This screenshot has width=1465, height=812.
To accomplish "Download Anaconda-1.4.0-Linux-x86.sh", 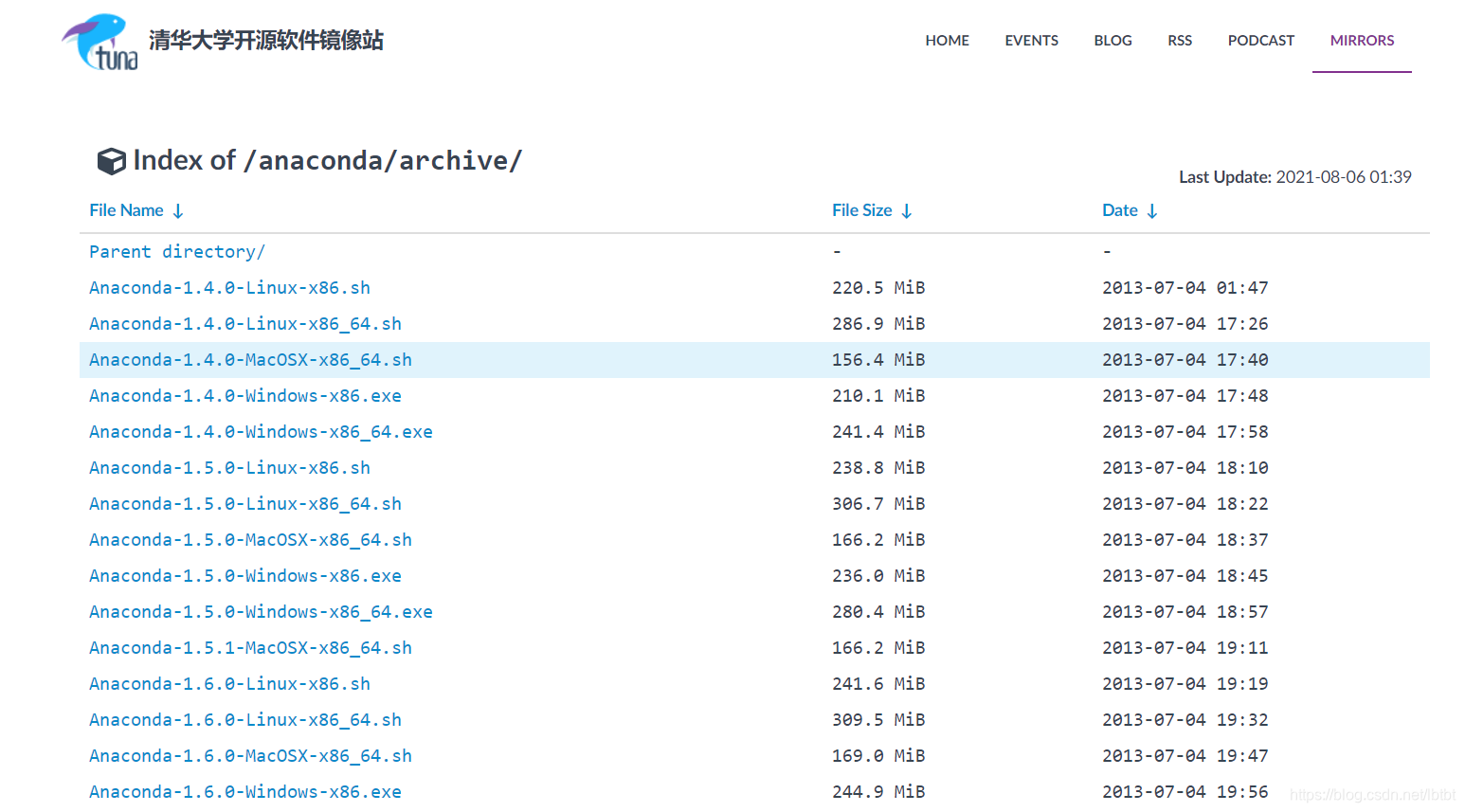I will [229, 288].
